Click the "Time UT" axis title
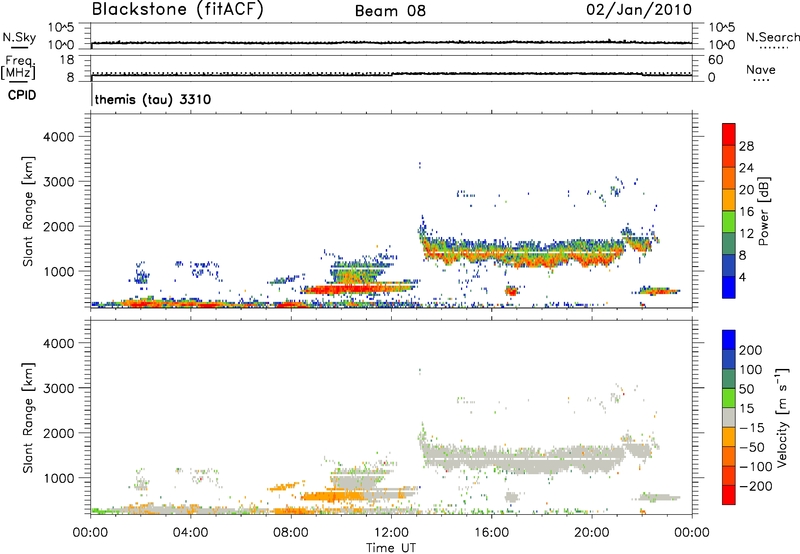Screen dimensions: 800x554 pos(391,548)
